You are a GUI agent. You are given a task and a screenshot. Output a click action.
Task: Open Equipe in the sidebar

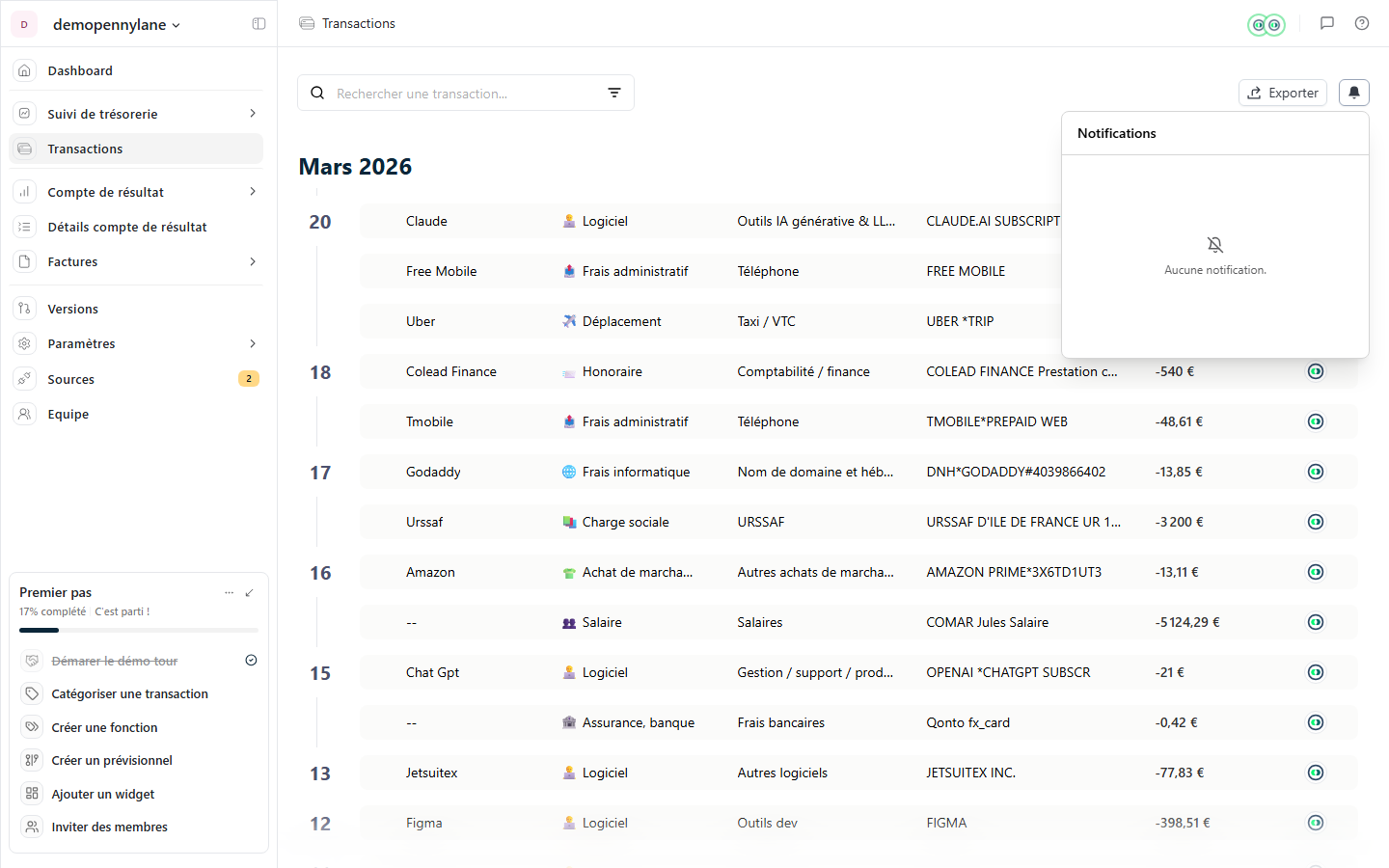coord(136,414)
